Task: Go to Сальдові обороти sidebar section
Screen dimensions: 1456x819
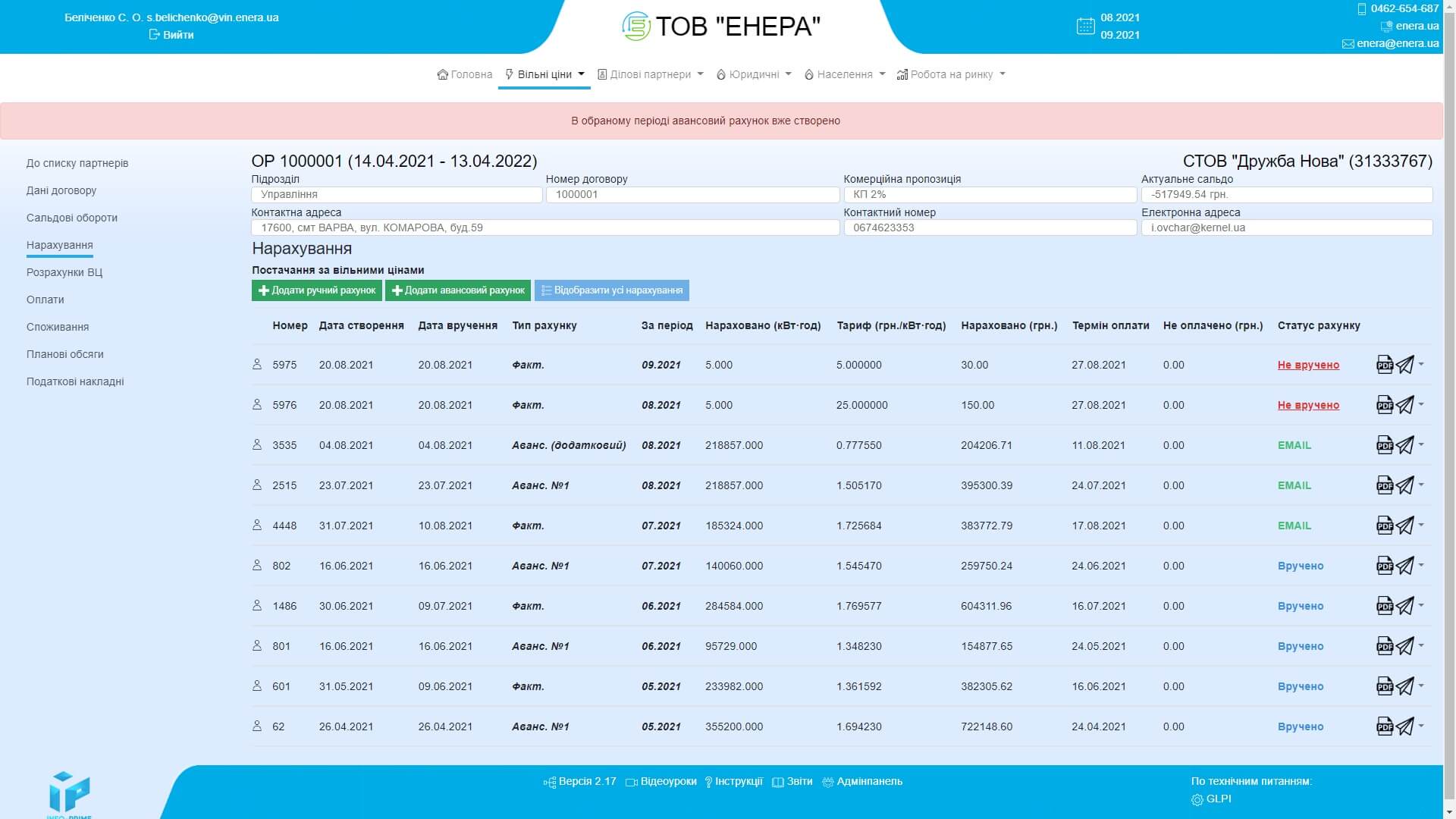Action: 72,218
